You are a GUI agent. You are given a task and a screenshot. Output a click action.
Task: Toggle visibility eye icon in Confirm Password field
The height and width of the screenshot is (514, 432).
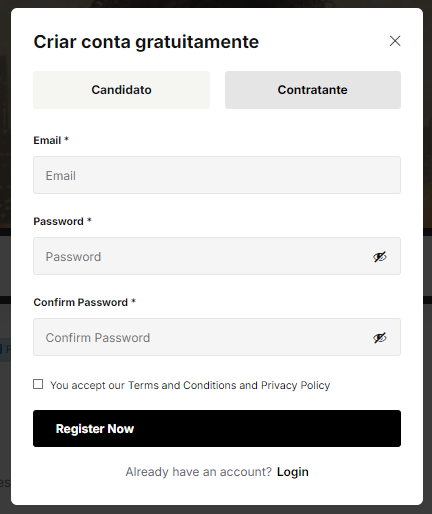[380, 338]
